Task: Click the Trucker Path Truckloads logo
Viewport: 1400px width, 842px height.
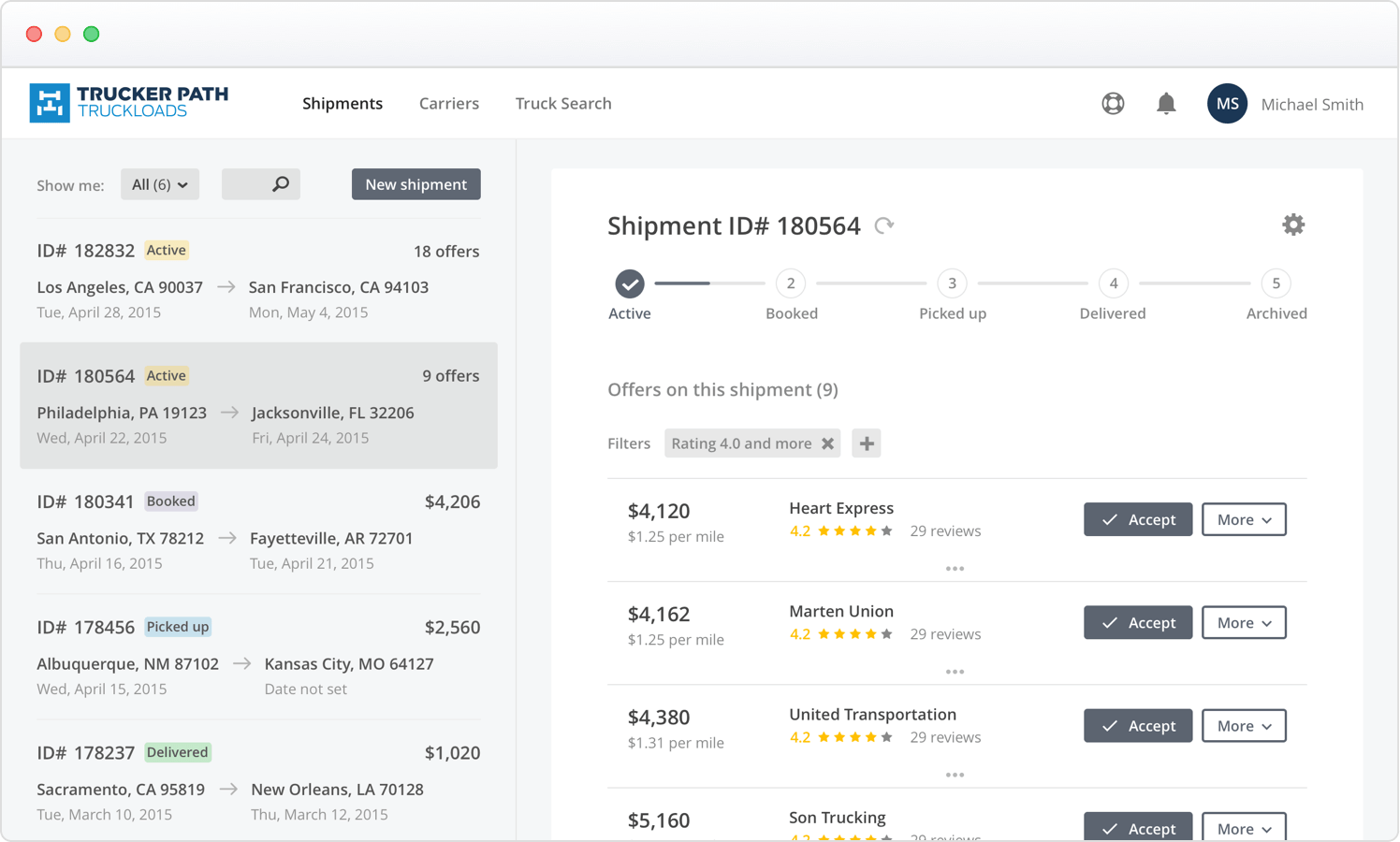Action: (x=129, y=103)
